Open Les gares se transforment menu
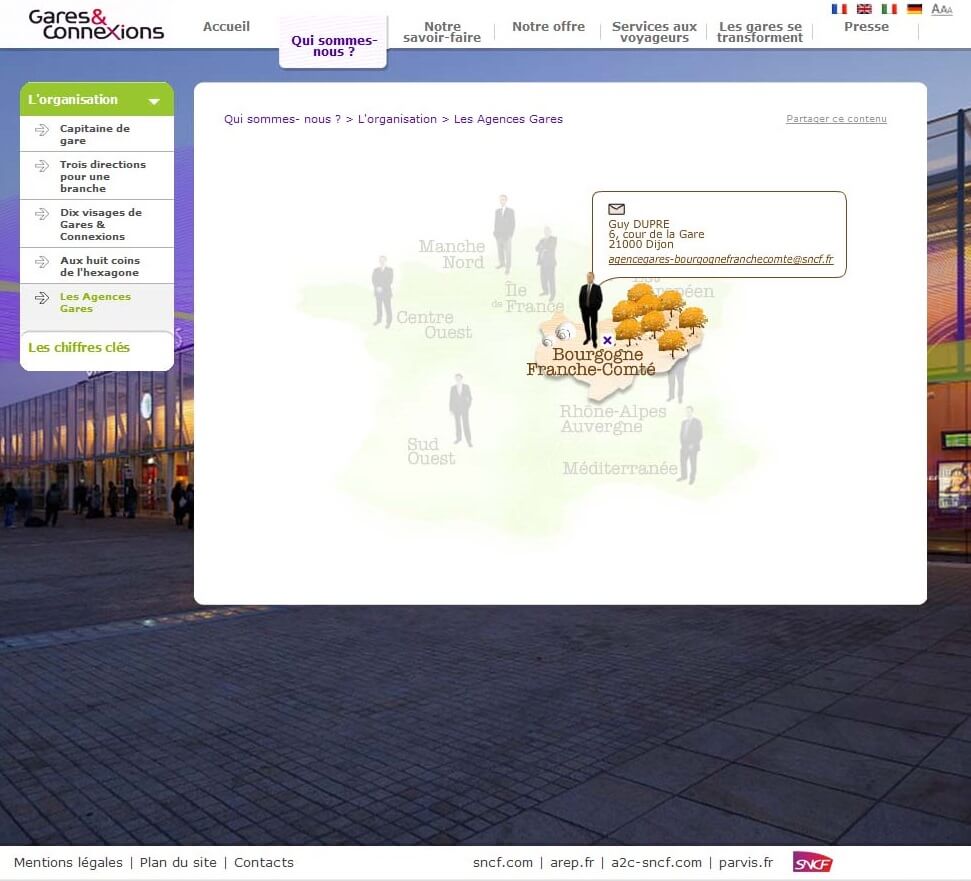Screen dimensions: 971x881 pos(760,32)
